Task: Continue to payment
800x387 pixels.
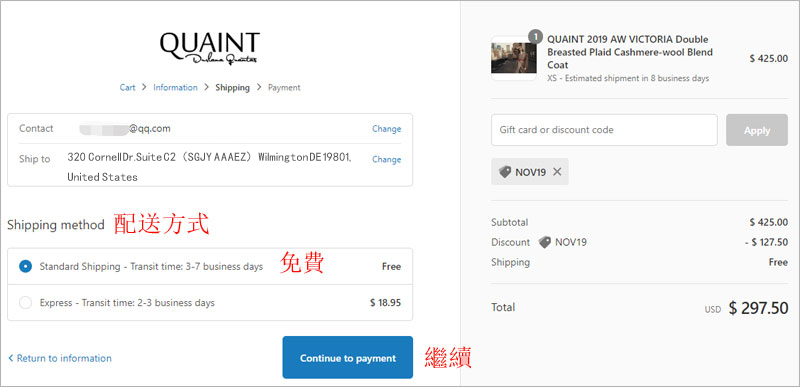Action: (x=347, y=357)
